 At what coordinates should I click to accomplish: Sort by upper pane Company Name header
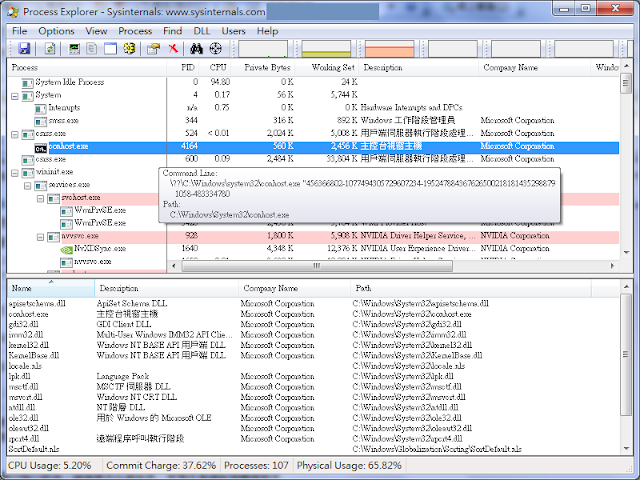click(534, 67)
